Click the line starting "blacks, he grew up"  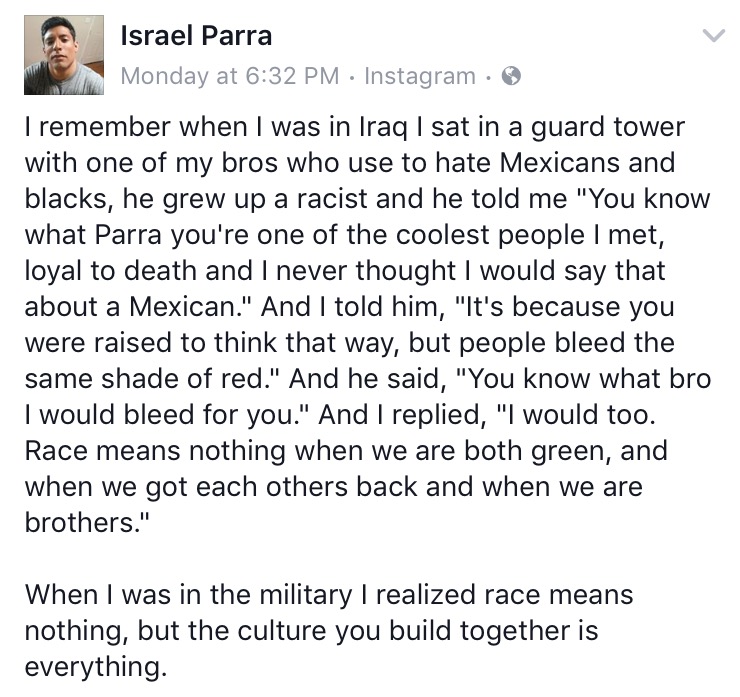click(x=366, y=199)
